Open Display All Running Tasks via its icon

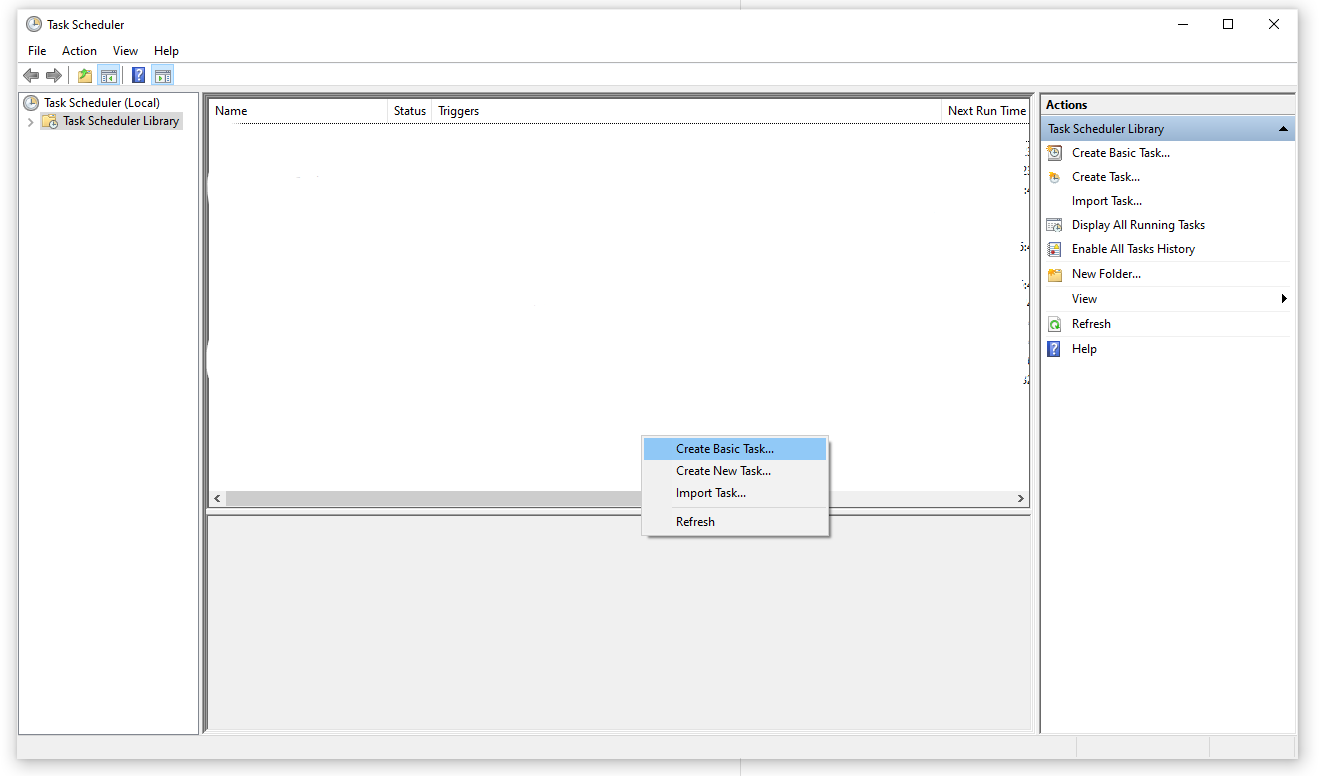(1053, 224)
